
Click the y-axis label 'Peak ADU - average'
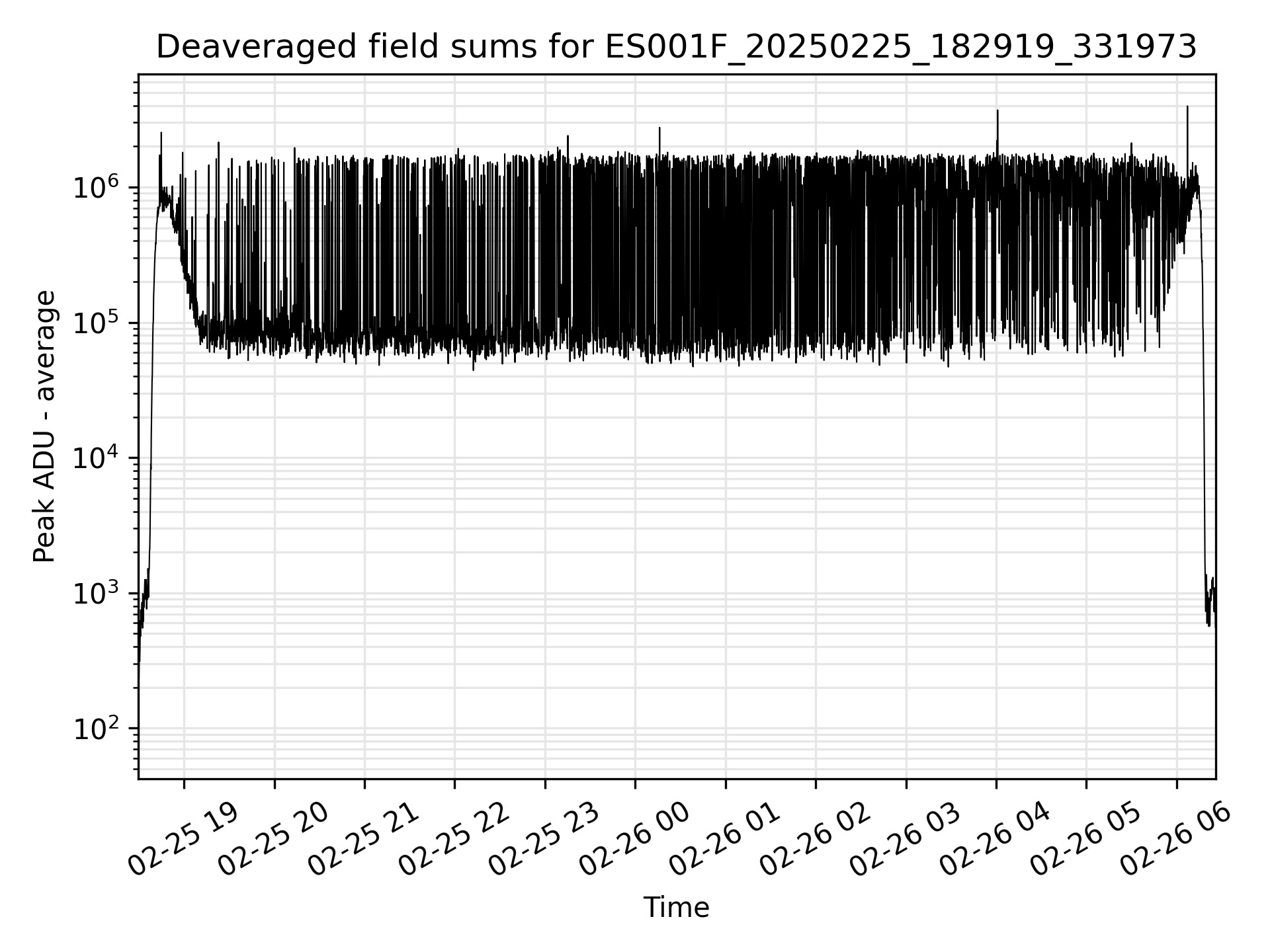[x=44, y=426]
